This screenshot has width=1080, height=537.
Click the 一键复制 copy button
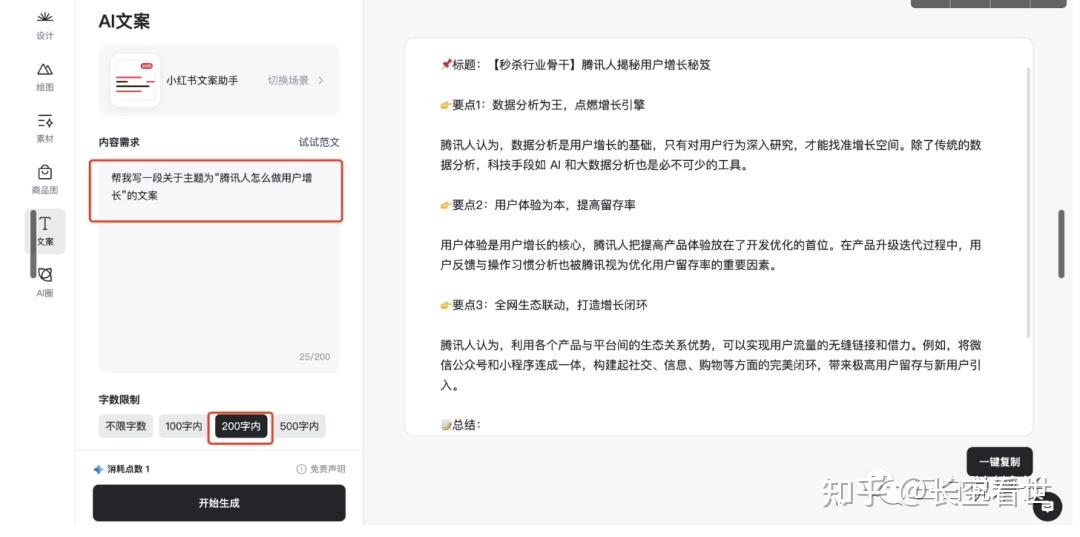999,462
